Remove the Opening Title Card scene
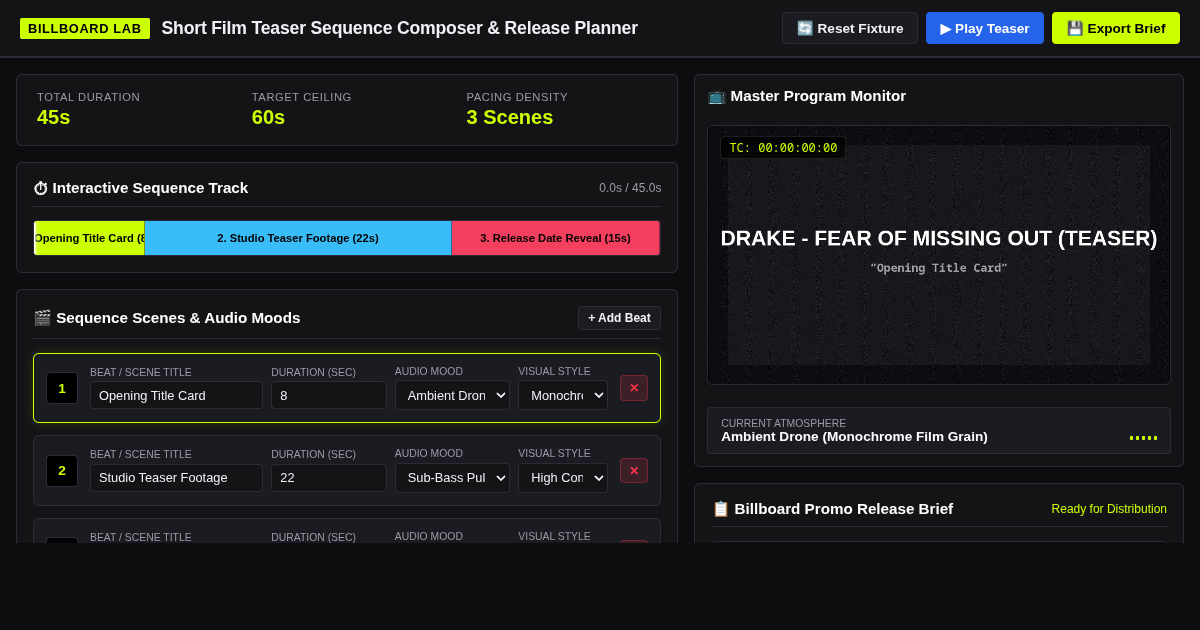The width and height of the screenshot is (1200, 630). pos(634,388)
